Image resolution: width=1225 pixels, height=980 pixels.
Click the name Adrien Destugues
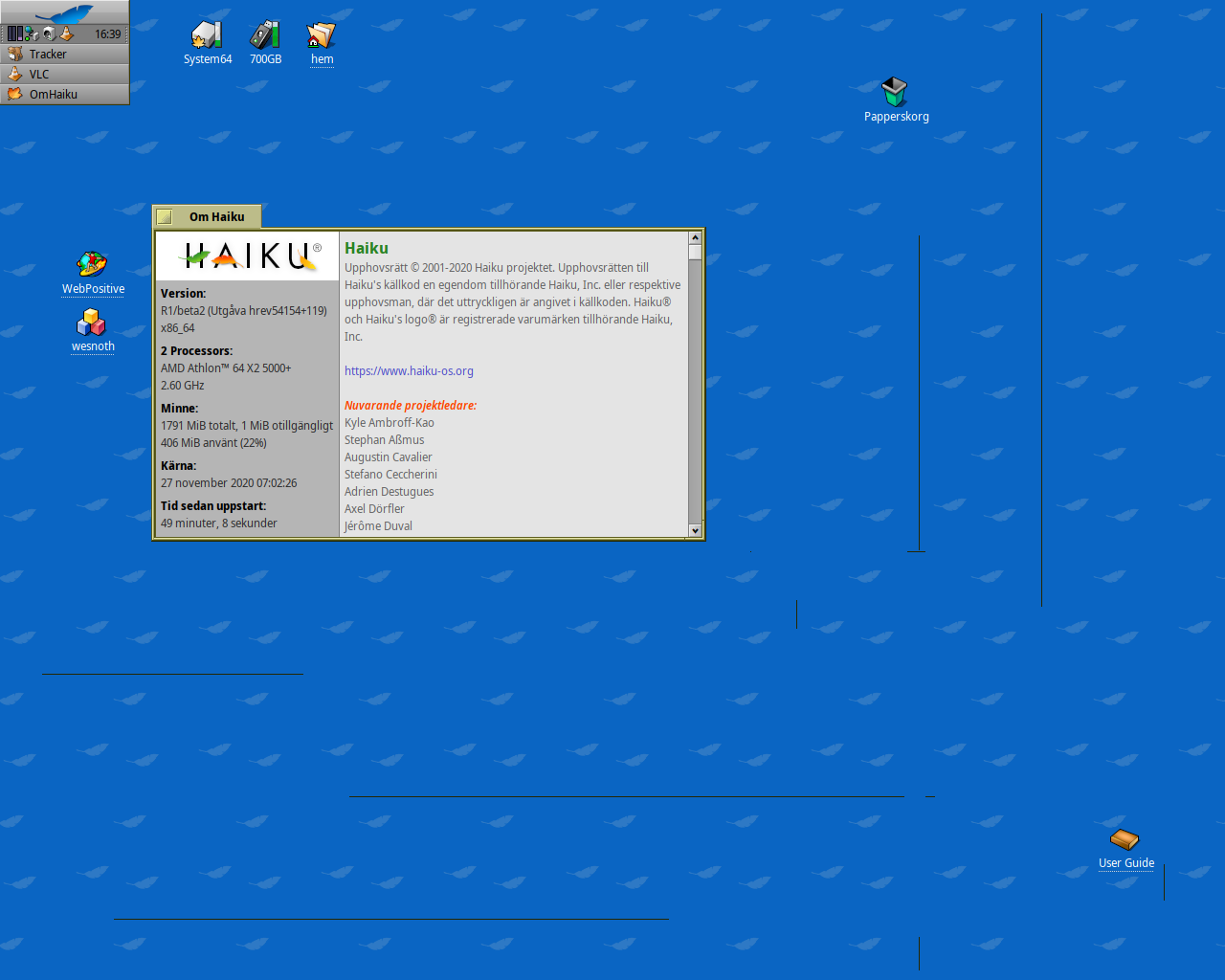tap(390, 492)
